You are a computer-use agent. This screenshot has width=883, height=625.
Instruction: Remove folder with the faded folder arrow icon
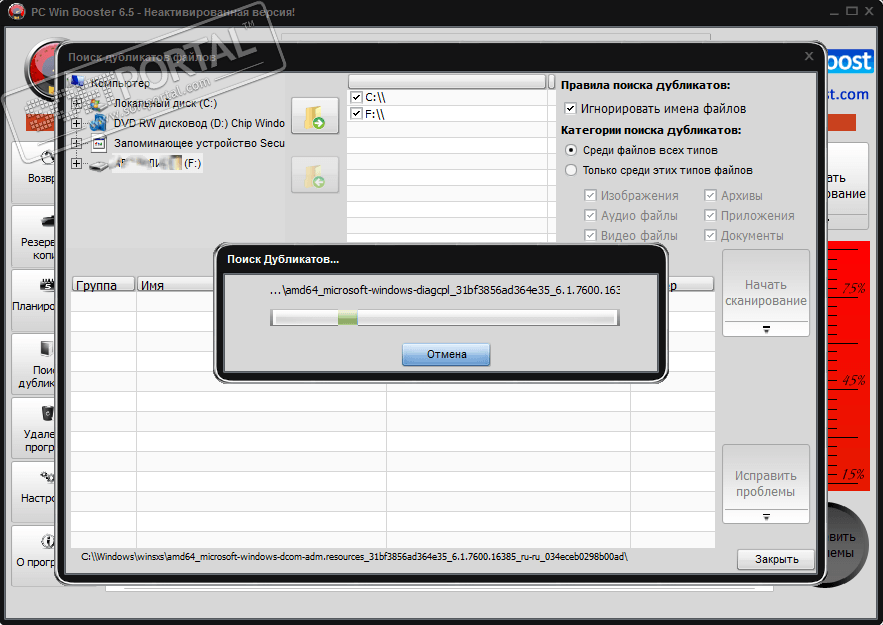coord(315,175)
